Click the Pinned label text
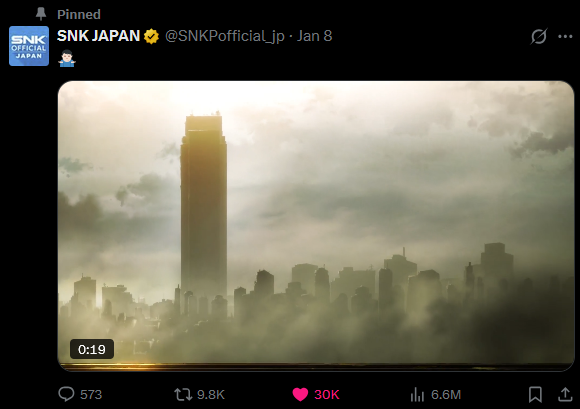Screen dimensions: 580x409 [79, 14]
